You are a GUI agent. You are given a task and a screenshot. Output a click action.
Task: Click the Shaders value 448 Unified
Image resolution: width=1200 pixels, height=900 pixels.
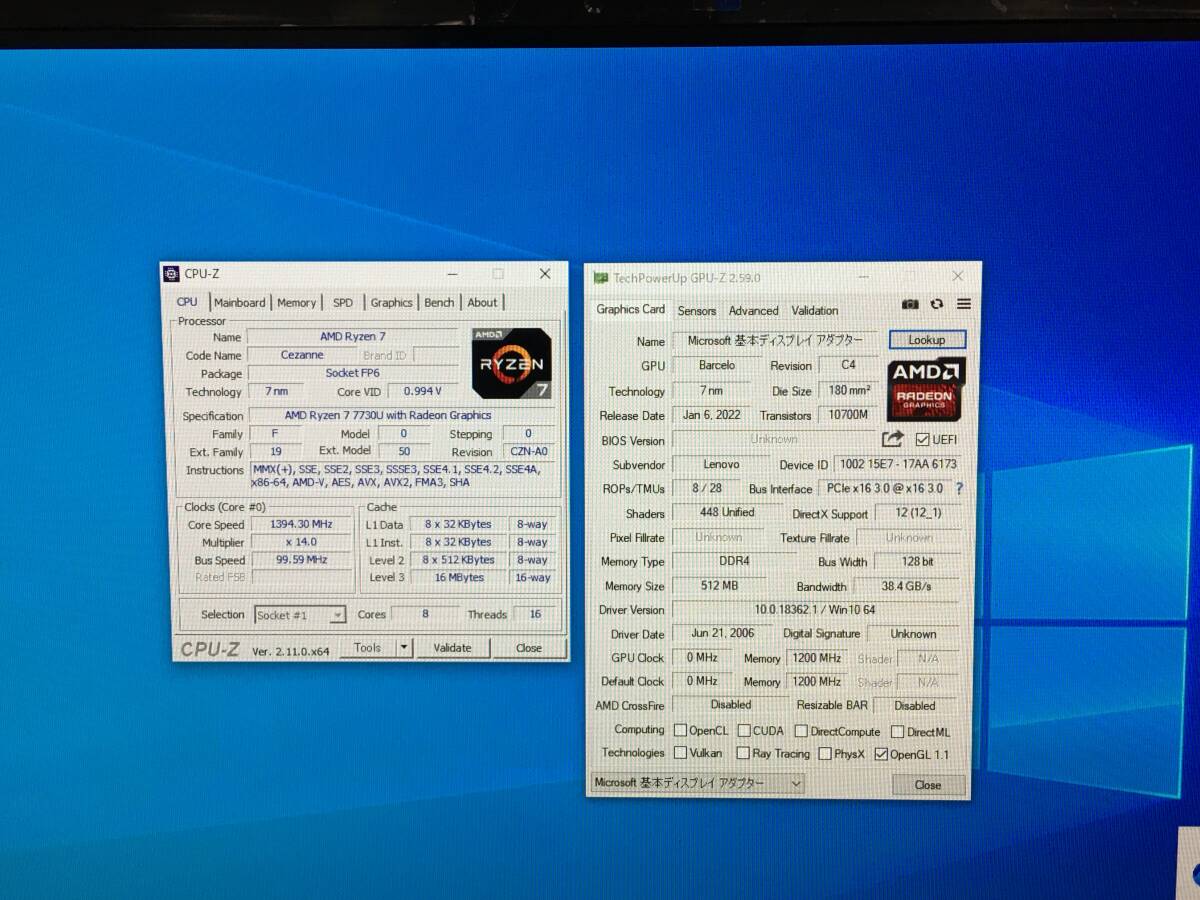[727, 513]
